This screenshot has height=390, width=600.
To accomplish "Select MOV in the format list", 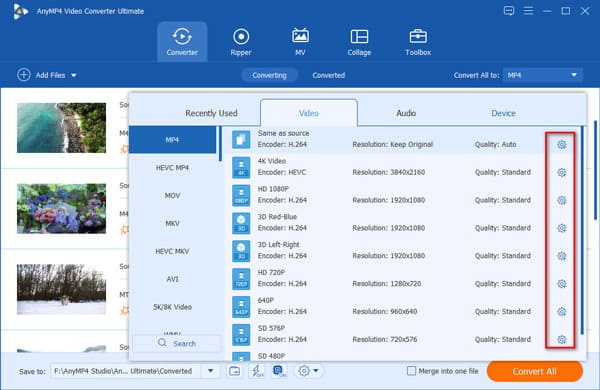I will (173, 196).
